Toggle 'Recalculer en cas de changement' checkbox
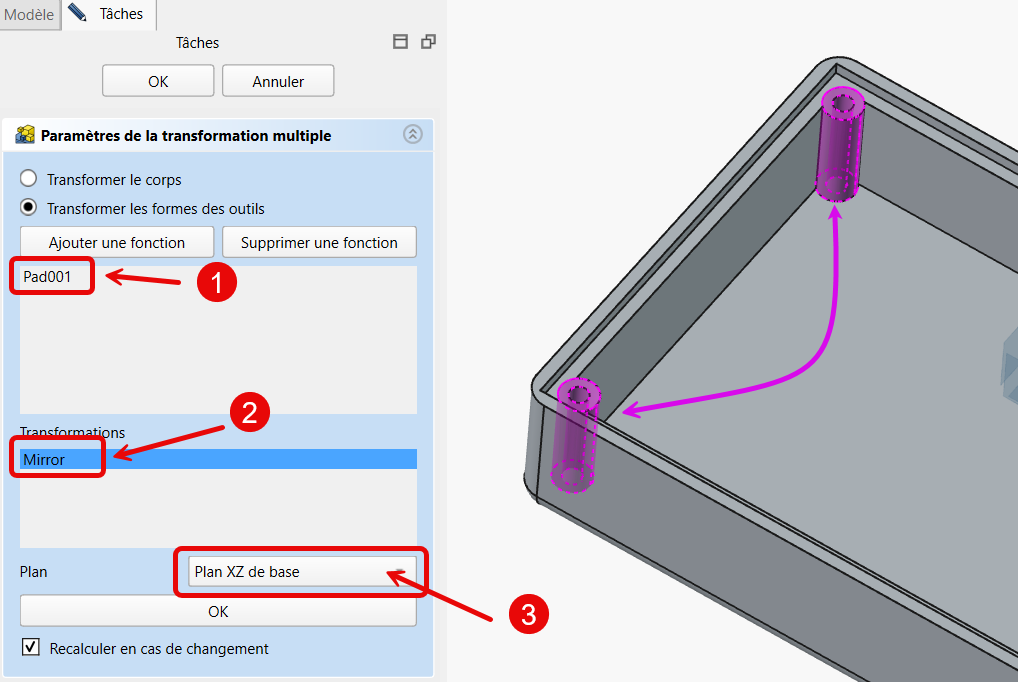Image resolution: width=1018 pixels, height=682 pixels. 30,648
